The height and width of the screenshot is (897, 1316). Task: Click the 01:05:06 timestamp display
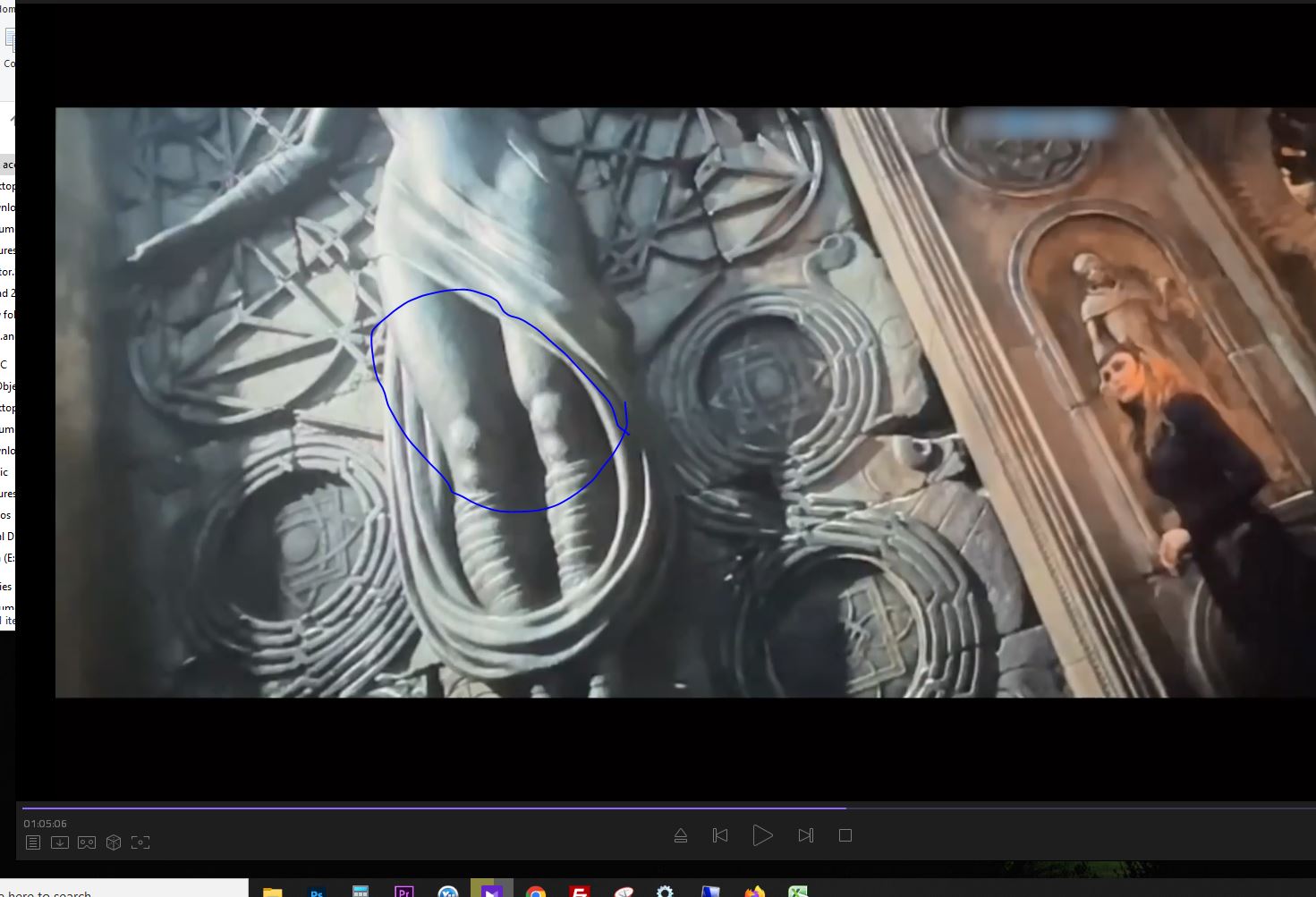[46, 824]
